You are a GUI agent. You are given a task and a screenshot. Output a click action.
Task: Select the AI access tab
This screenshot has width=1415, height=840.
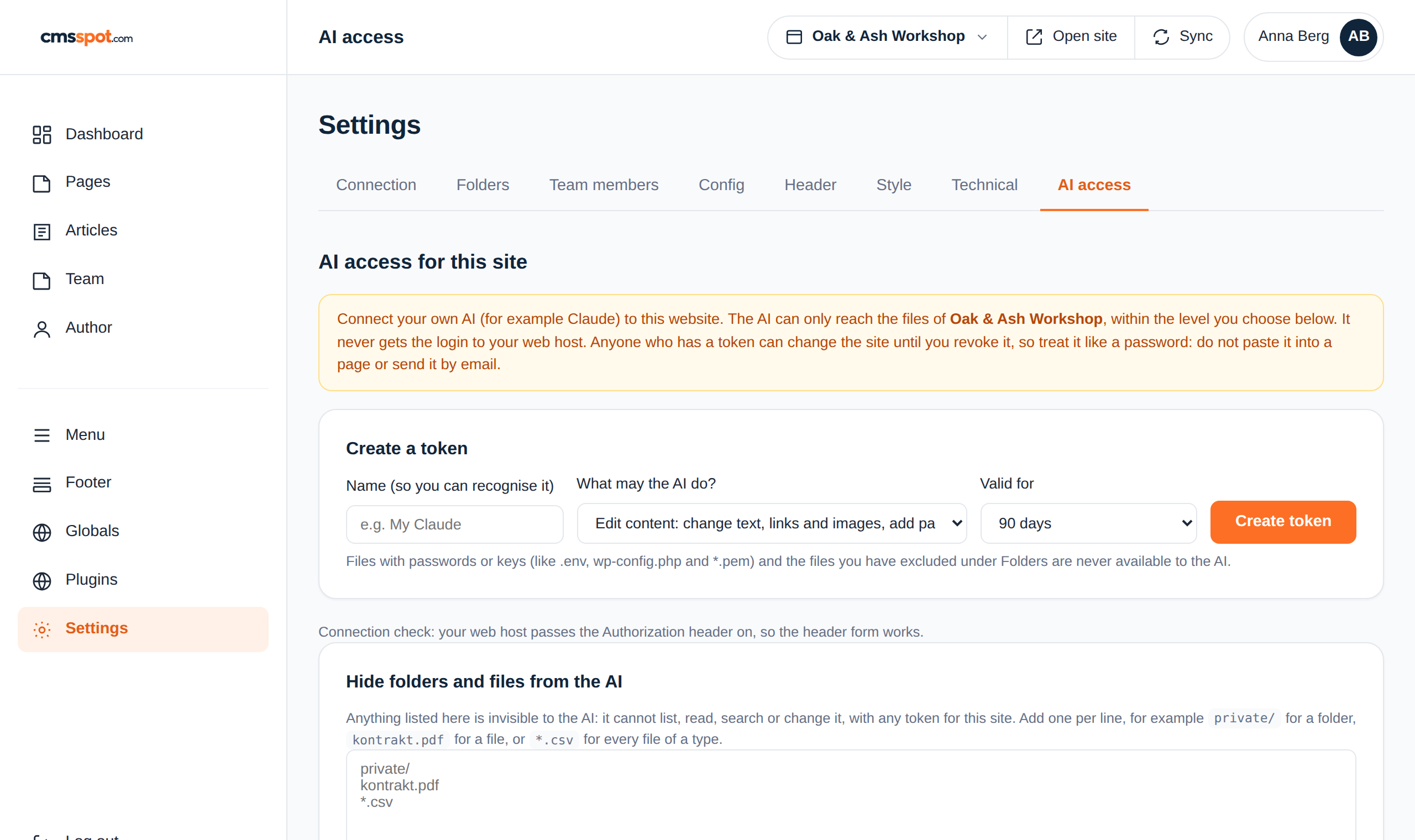pos(1093,185)
